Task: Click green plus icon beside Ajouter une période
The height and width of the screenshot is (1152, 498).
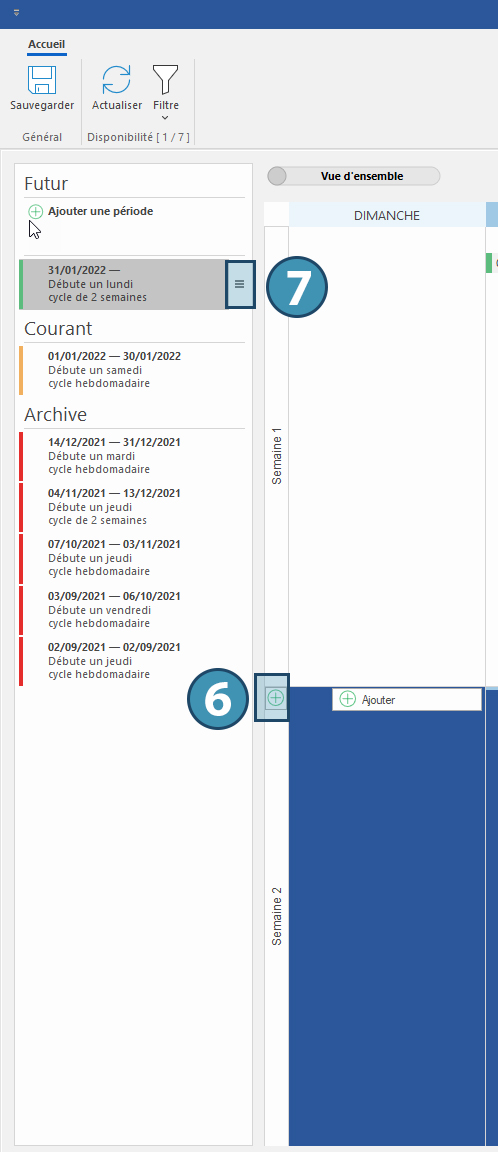Action: click(35, 212)
